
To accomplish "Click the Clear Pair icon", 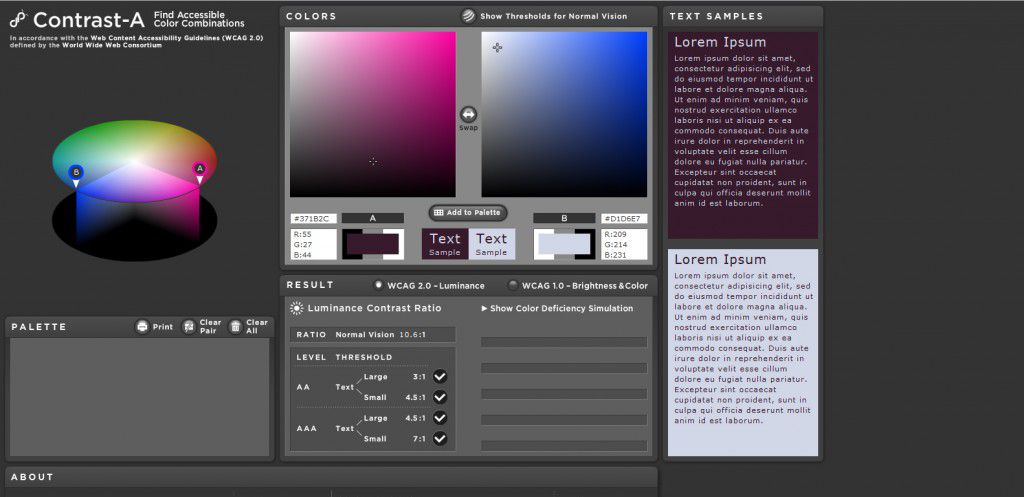I will 189,327.
